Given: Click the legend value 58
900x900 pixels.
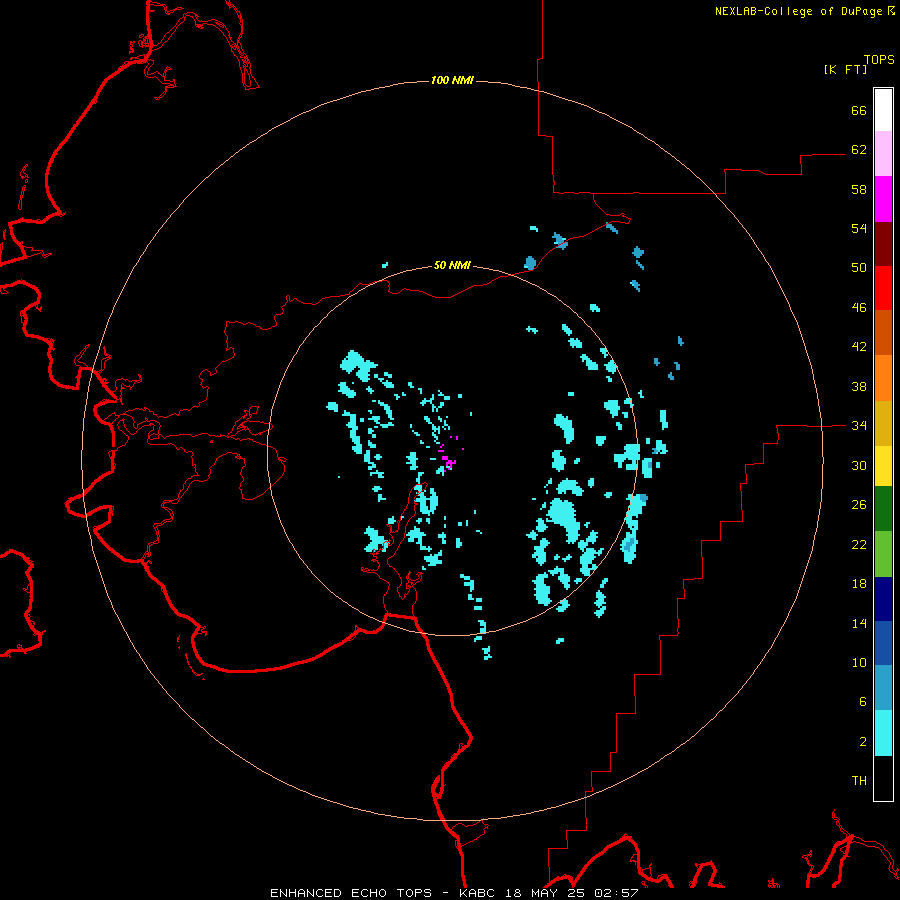Looking at the screenshot, I should pyautogui.click(x=859, y=189).
